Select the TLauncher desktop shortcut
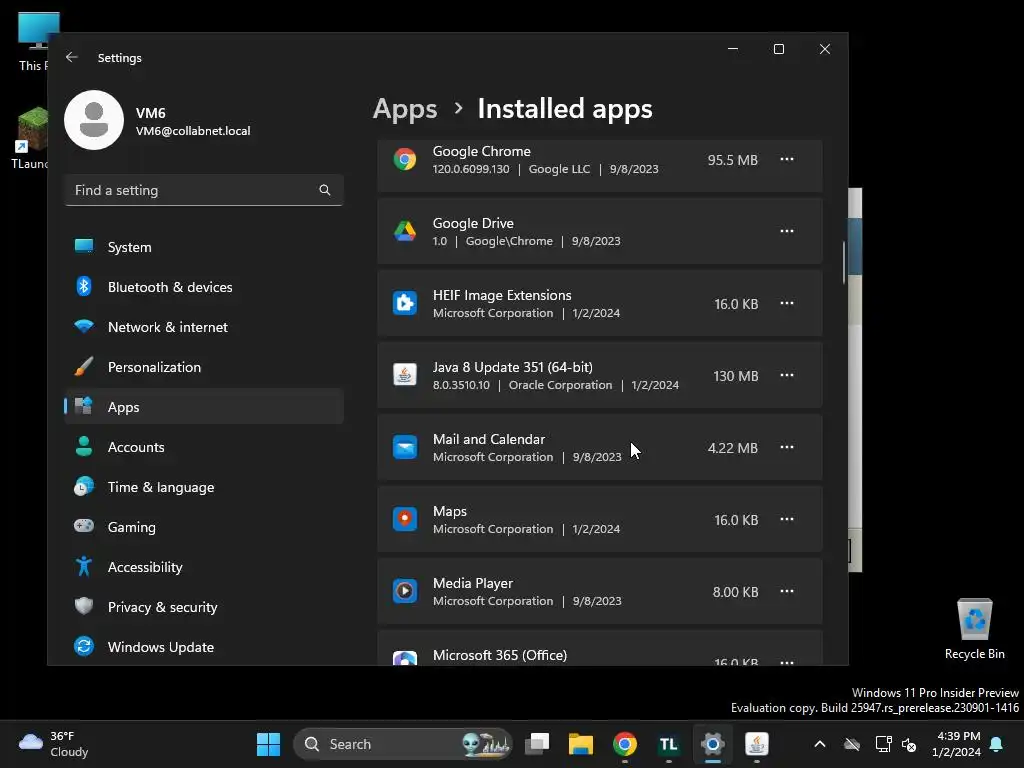Image resolution: width=1024 pixels, height=768 pixels. point(30,138)
